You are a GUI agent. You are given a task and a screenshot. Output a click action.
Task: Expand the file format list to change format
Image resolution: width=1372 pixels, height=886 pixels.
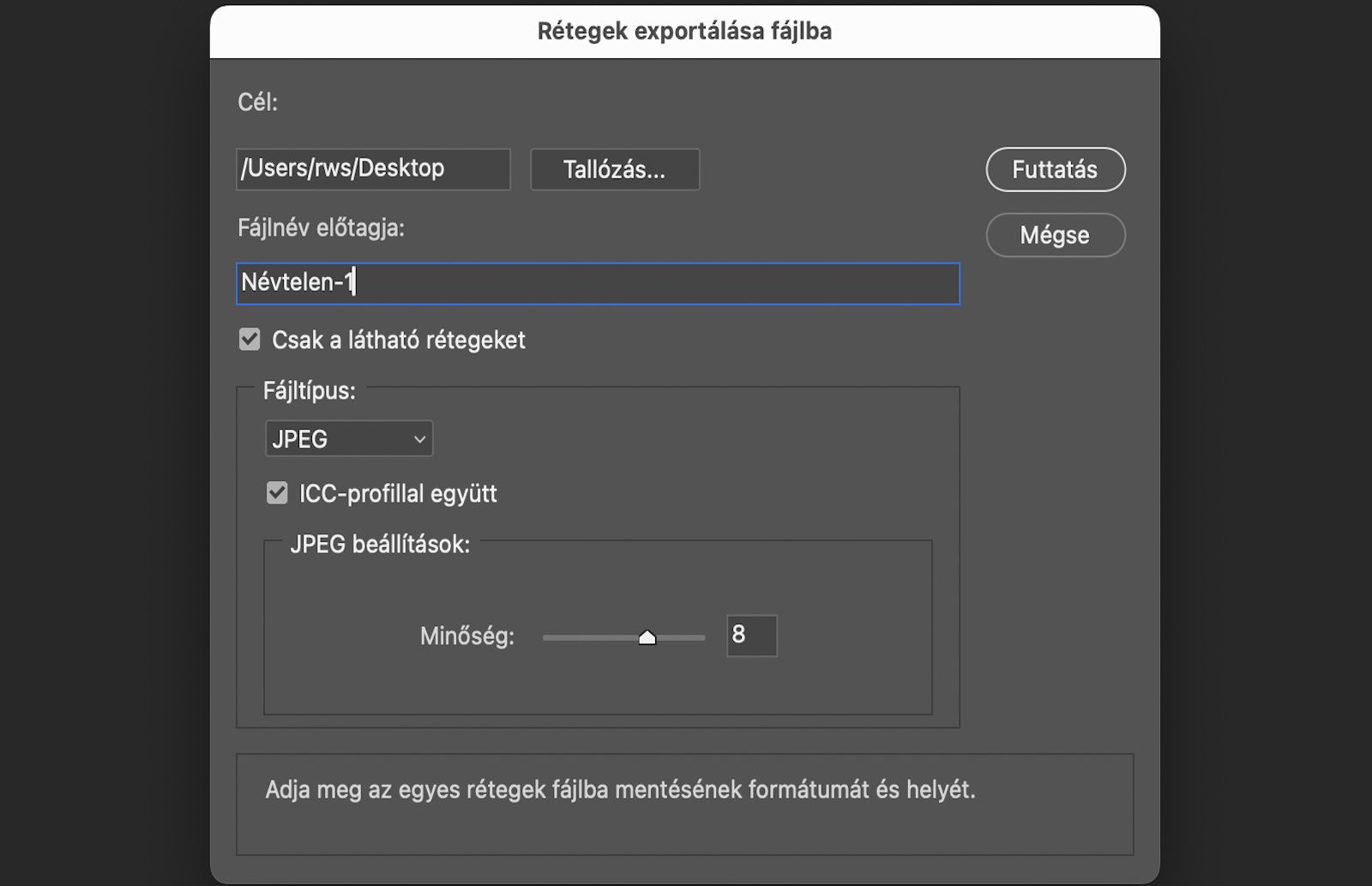pyautogui.click(x=348, y=438)
